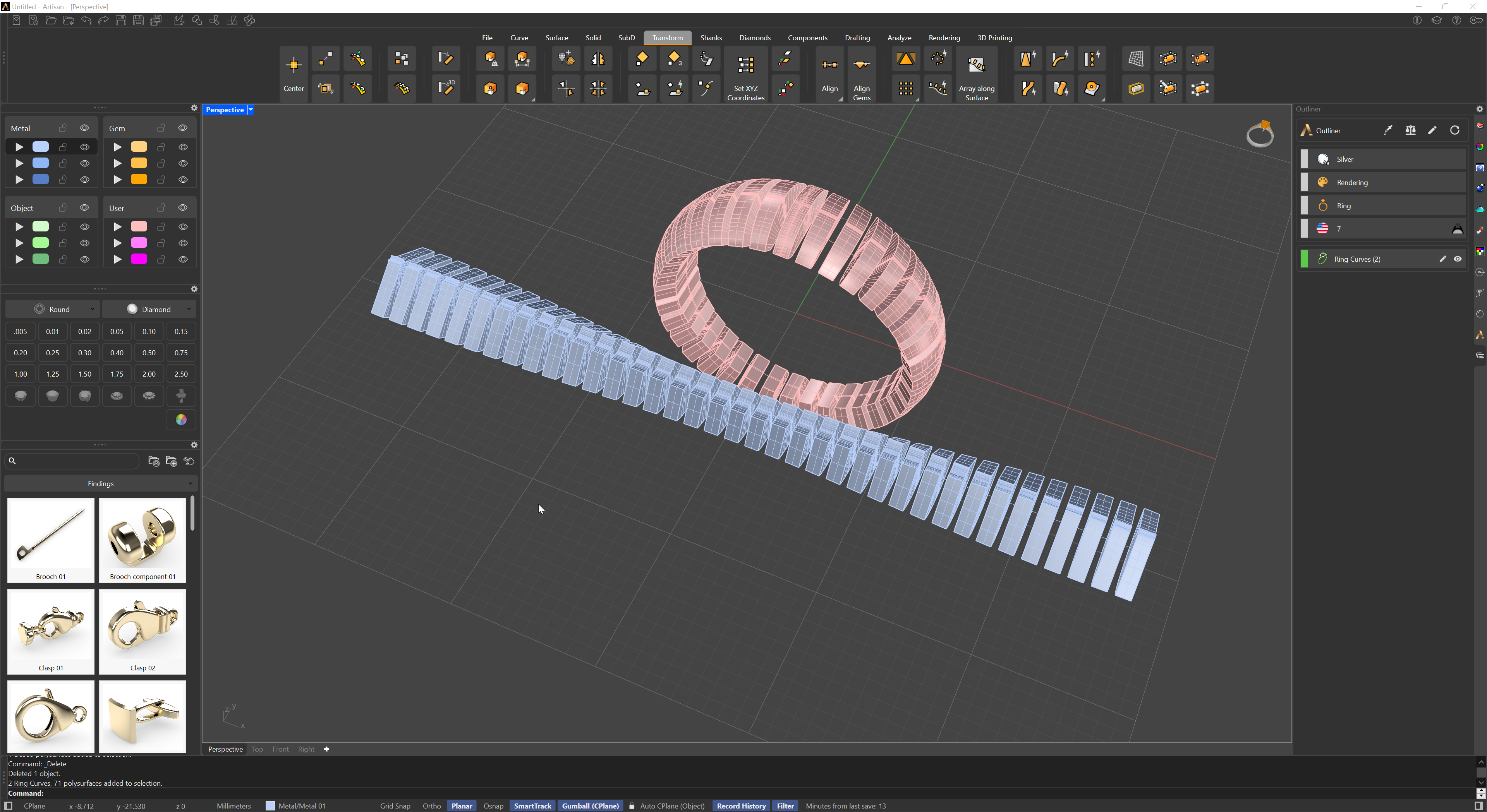Click the bounding dimension cube icon with arrows
Image resolution: width=1487 pixels, height=812 pixels.
point(522,59)
